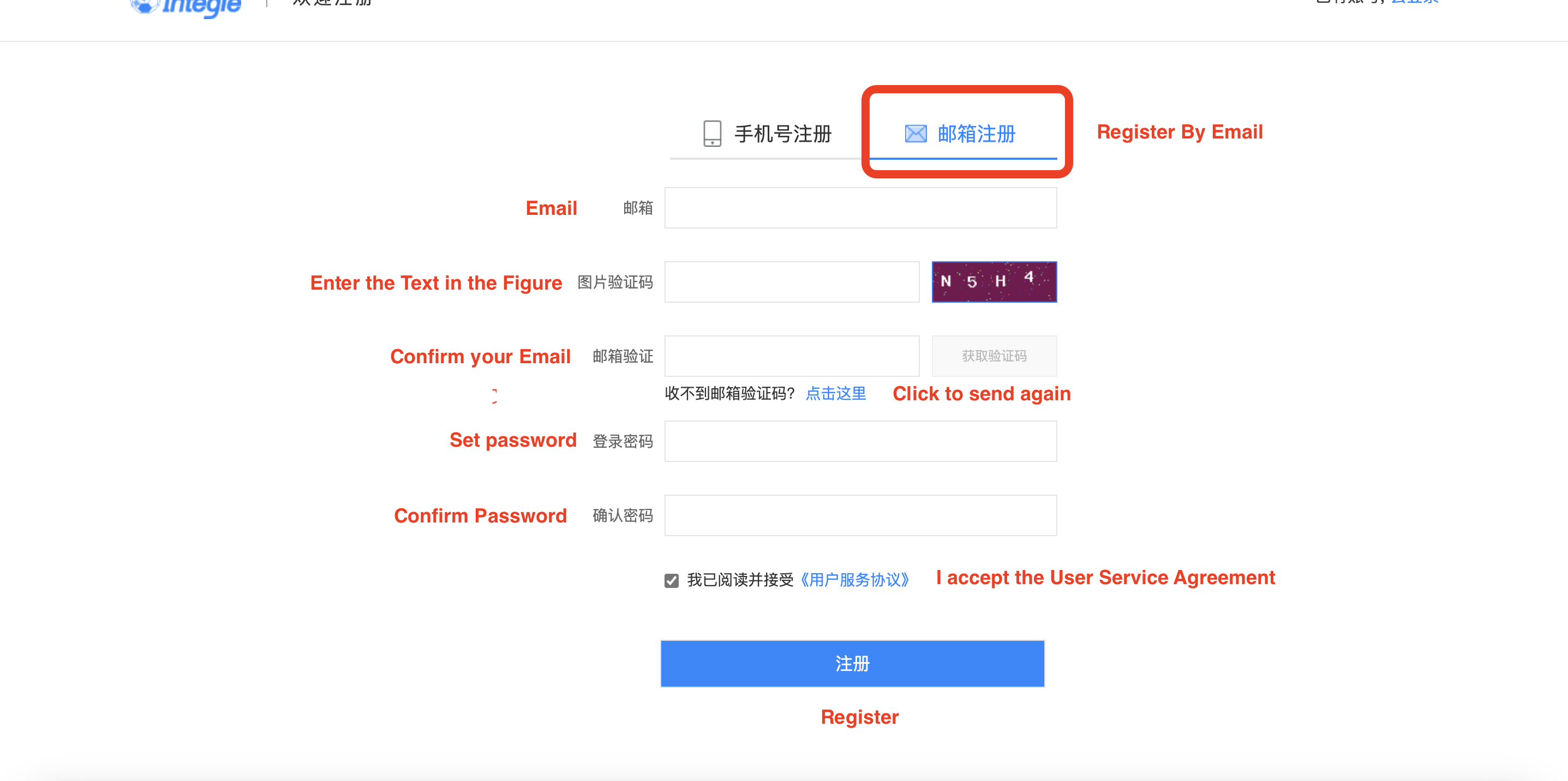Screen dimensions: 1568x781
Task: Open the 点击这里 resend link
Action: (x=835, y=394)
